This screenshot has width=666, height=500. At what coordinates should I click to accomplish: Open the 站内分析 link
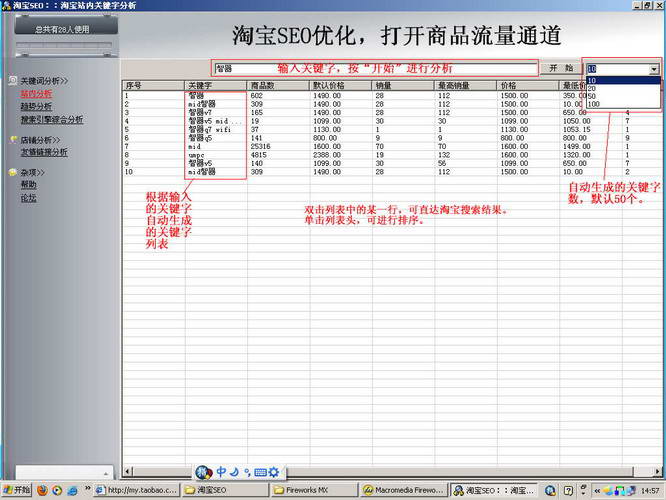(x=37, y=94)
